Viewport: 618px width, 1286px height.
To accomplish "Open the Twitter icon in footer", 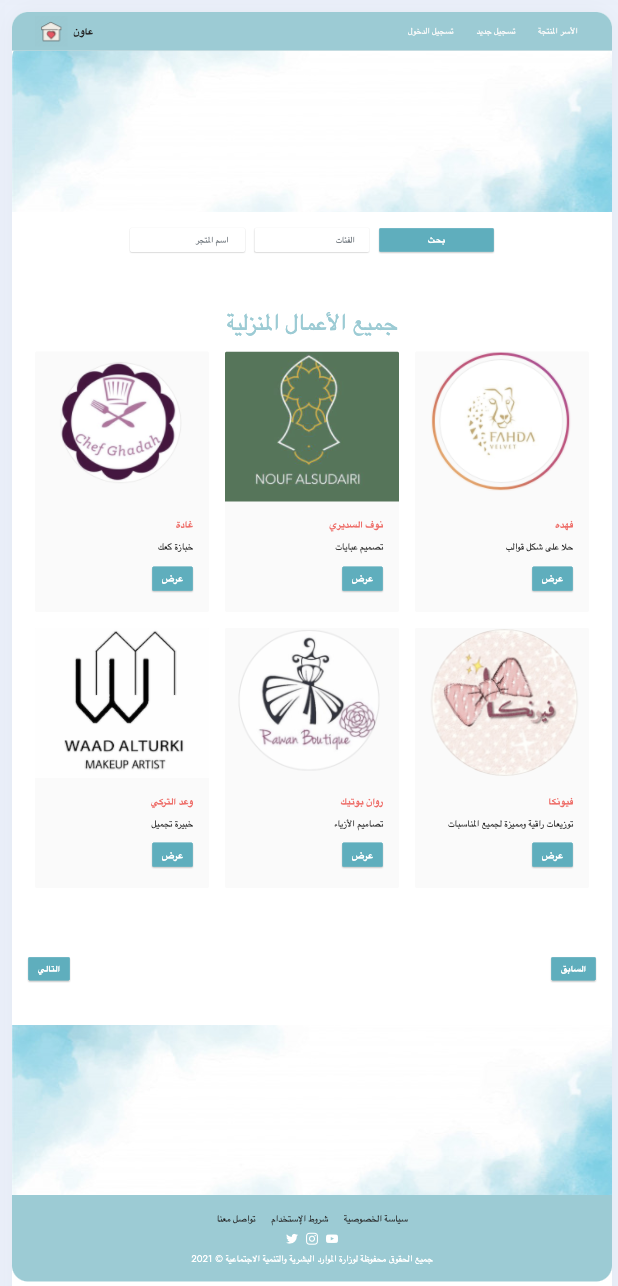I will (x=292, y=1239).
